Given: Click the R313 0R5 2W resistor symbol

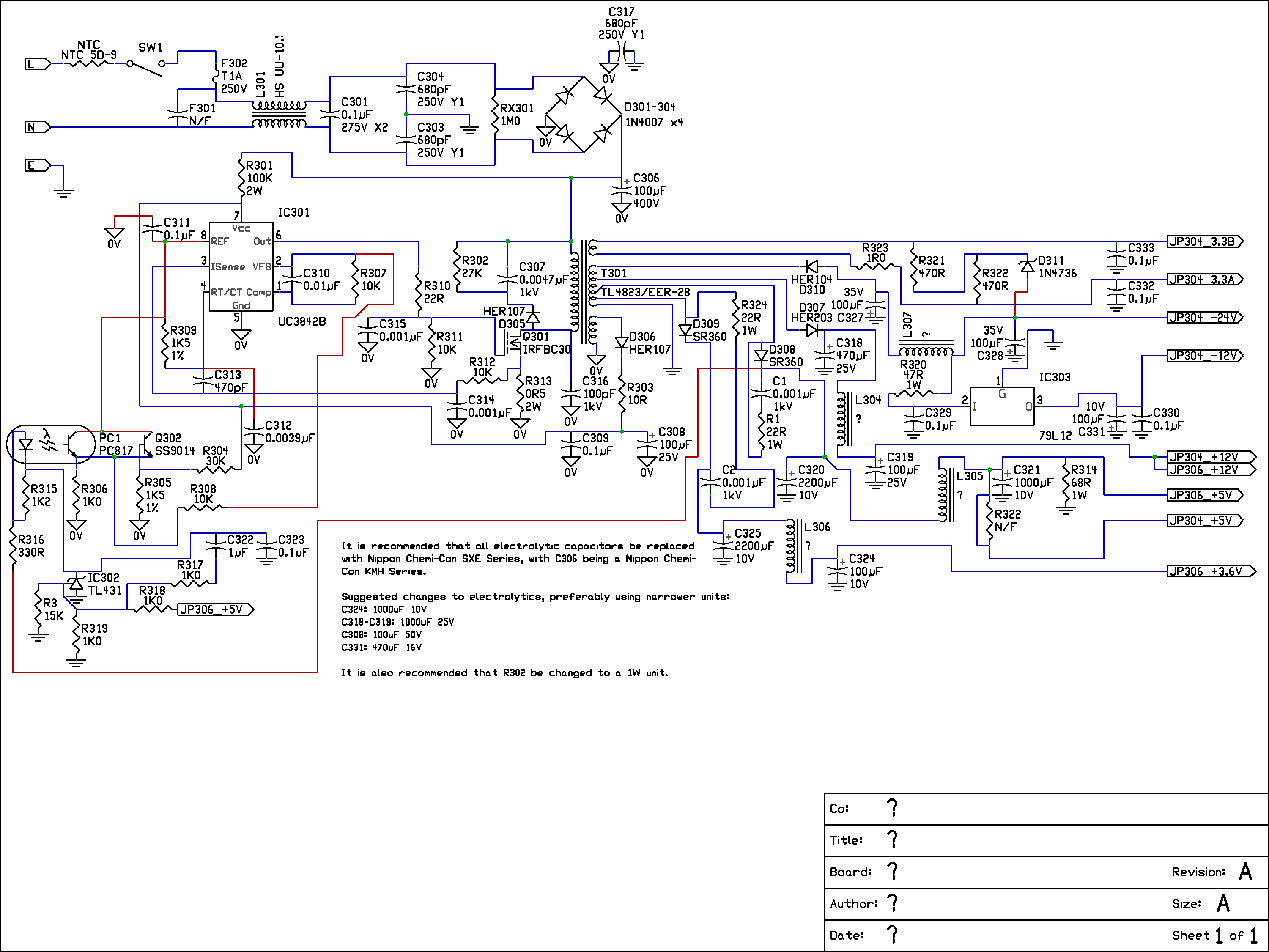Looking at the screenshot, I should [x=520, y=394].
